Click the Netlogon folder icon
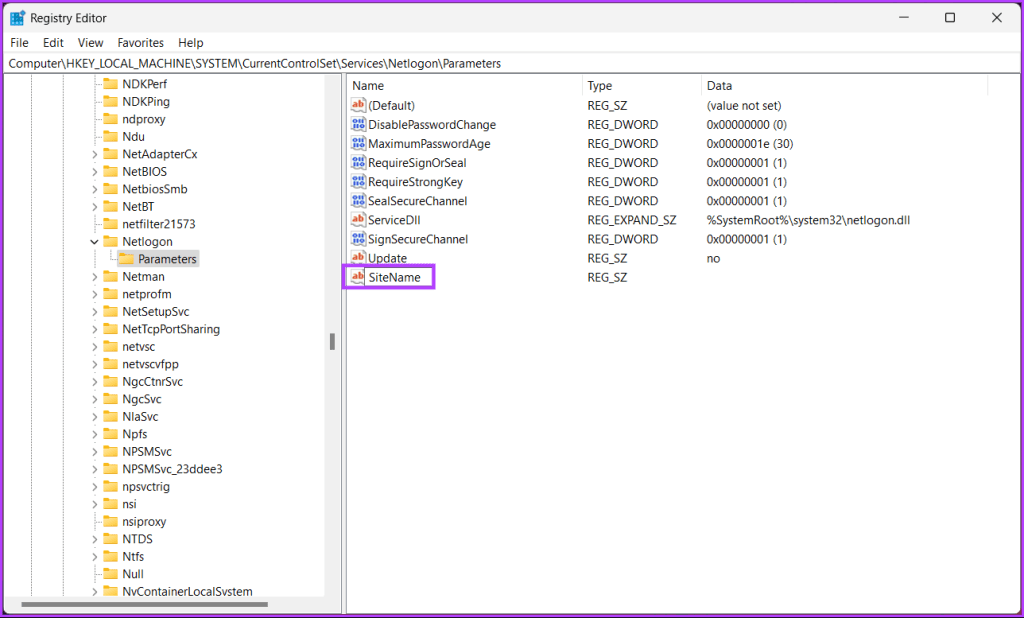Screen dimensions: 1024x618 tap(110, 241)
